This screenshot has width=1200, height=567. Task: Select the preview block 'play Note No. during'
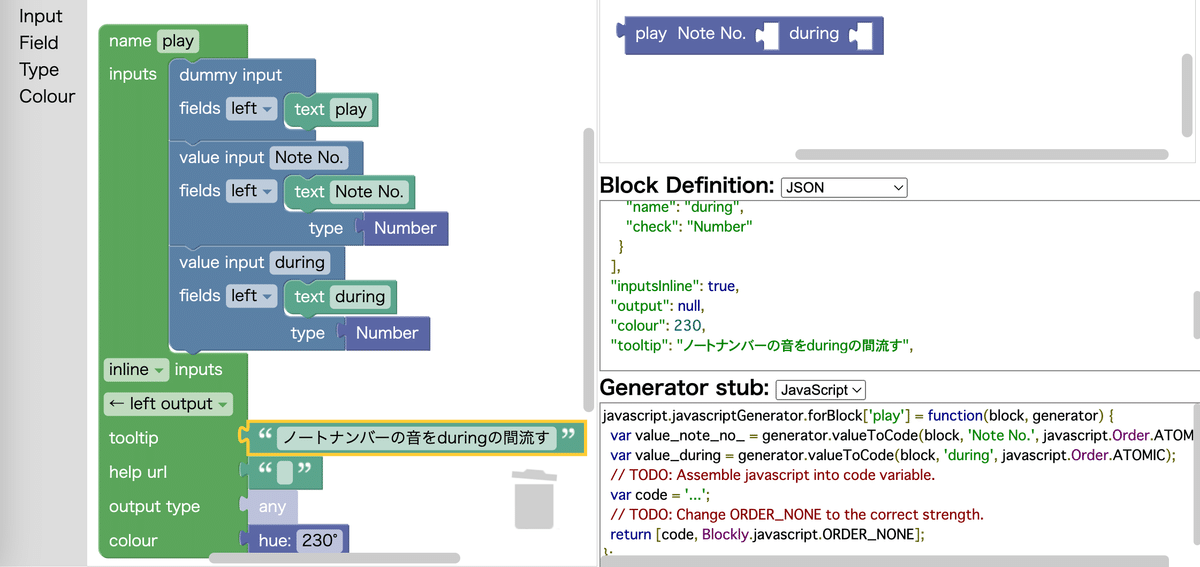tap(749, 33)
